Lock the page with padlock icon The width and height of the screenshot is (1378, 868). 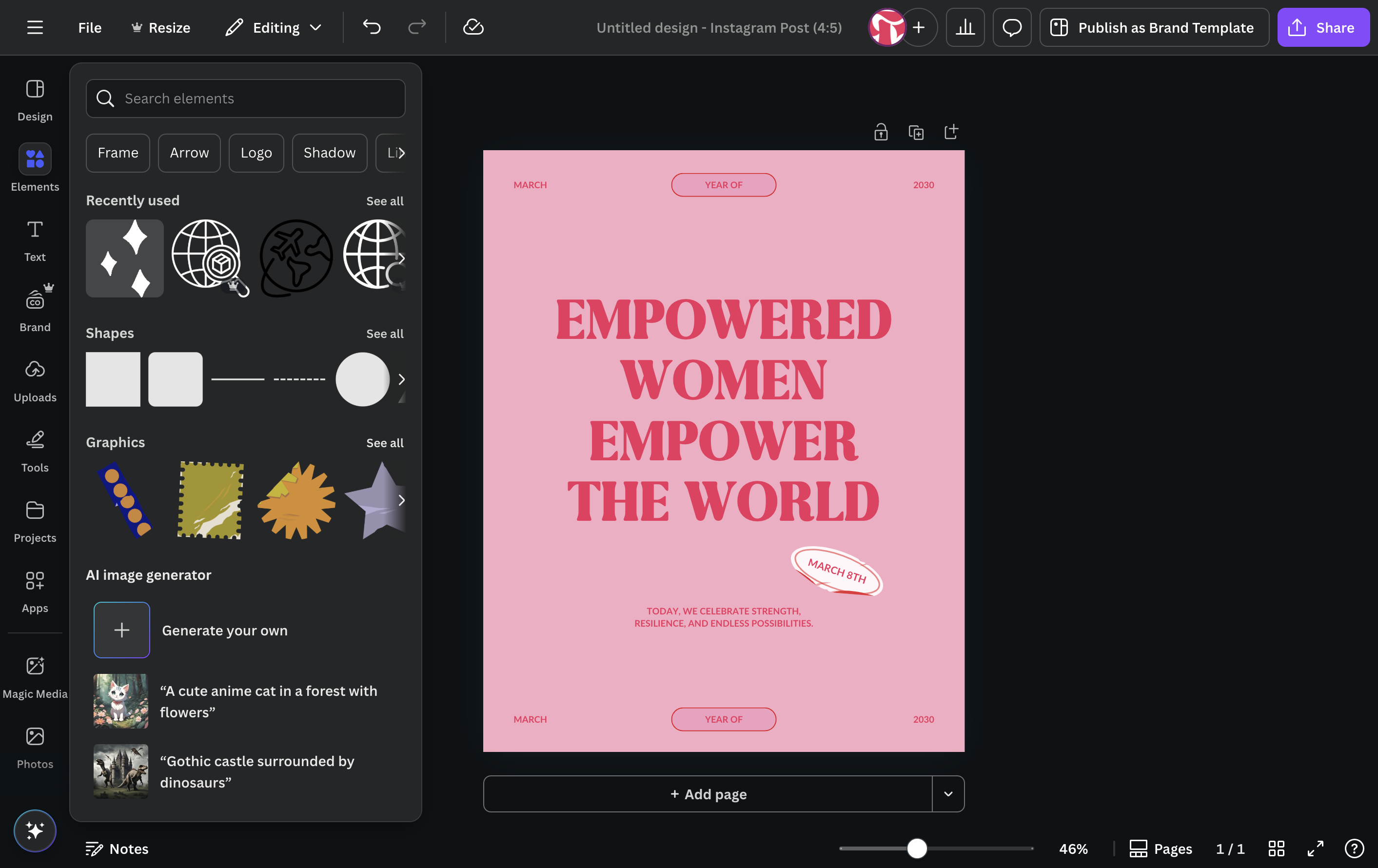click(x=881, y=132)
